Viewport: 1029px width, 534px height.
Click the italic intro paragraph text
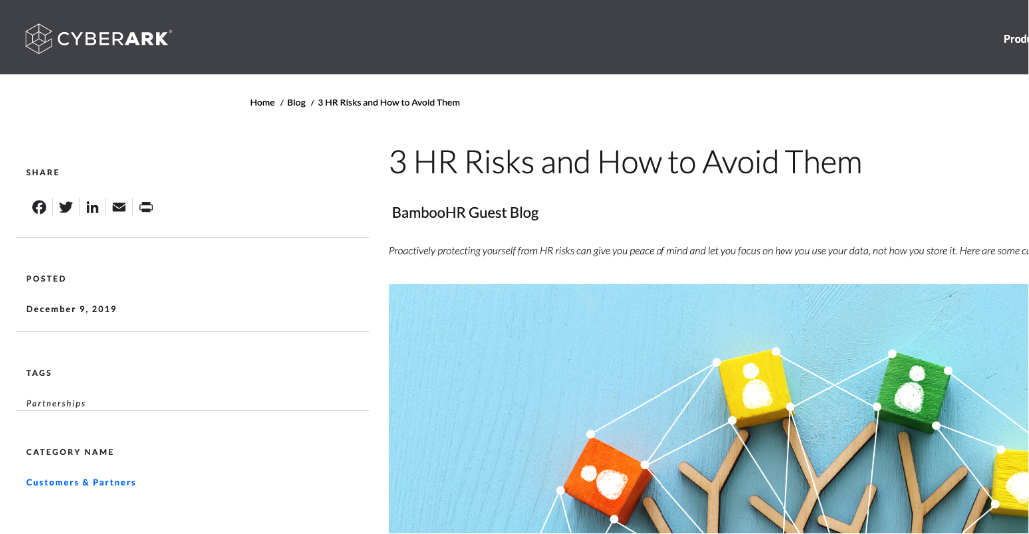[708, 251]
